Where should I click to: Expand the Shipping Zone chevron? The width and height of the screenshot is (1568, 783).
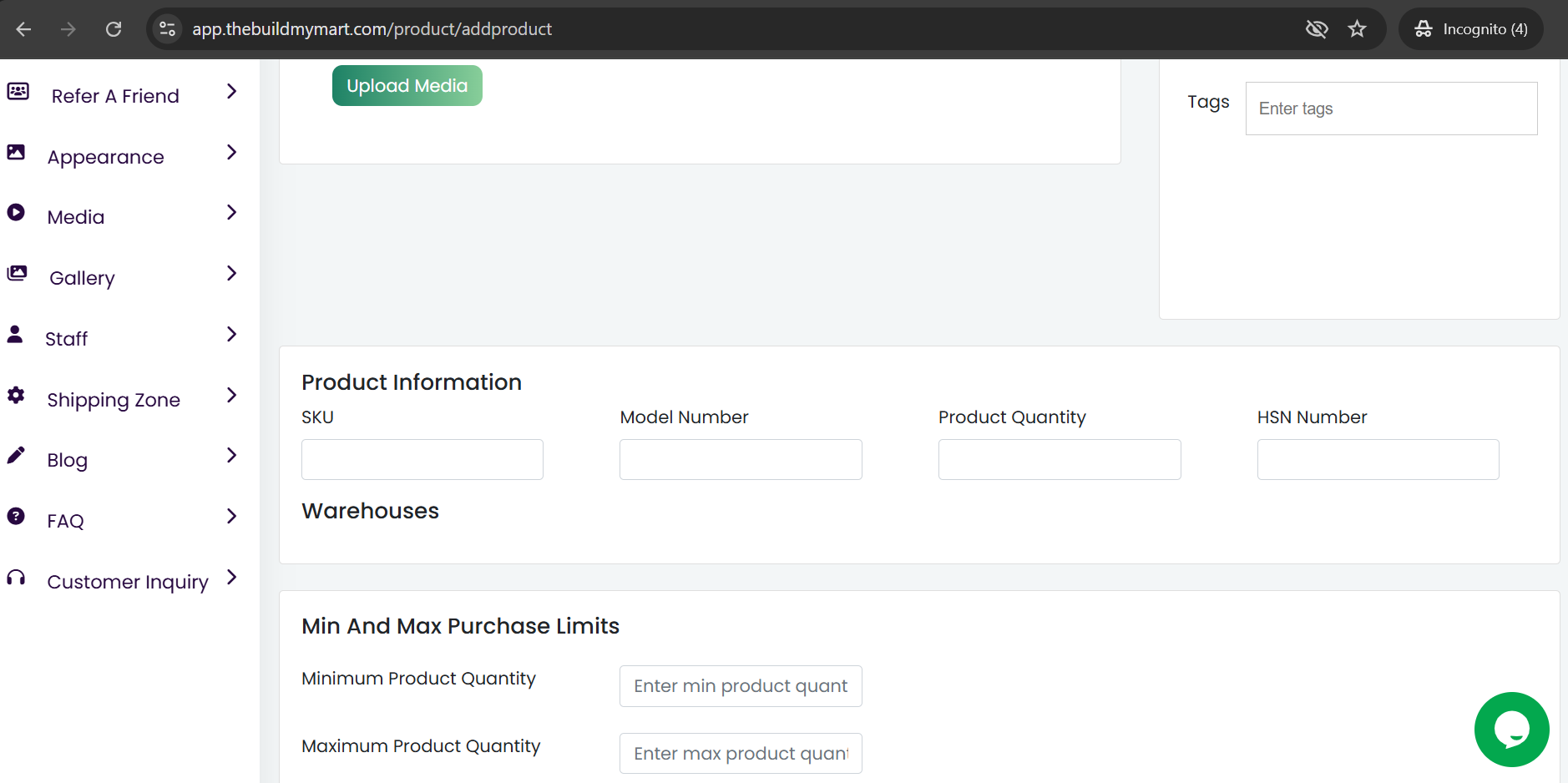pyautogui.click(x=232, y=395)
